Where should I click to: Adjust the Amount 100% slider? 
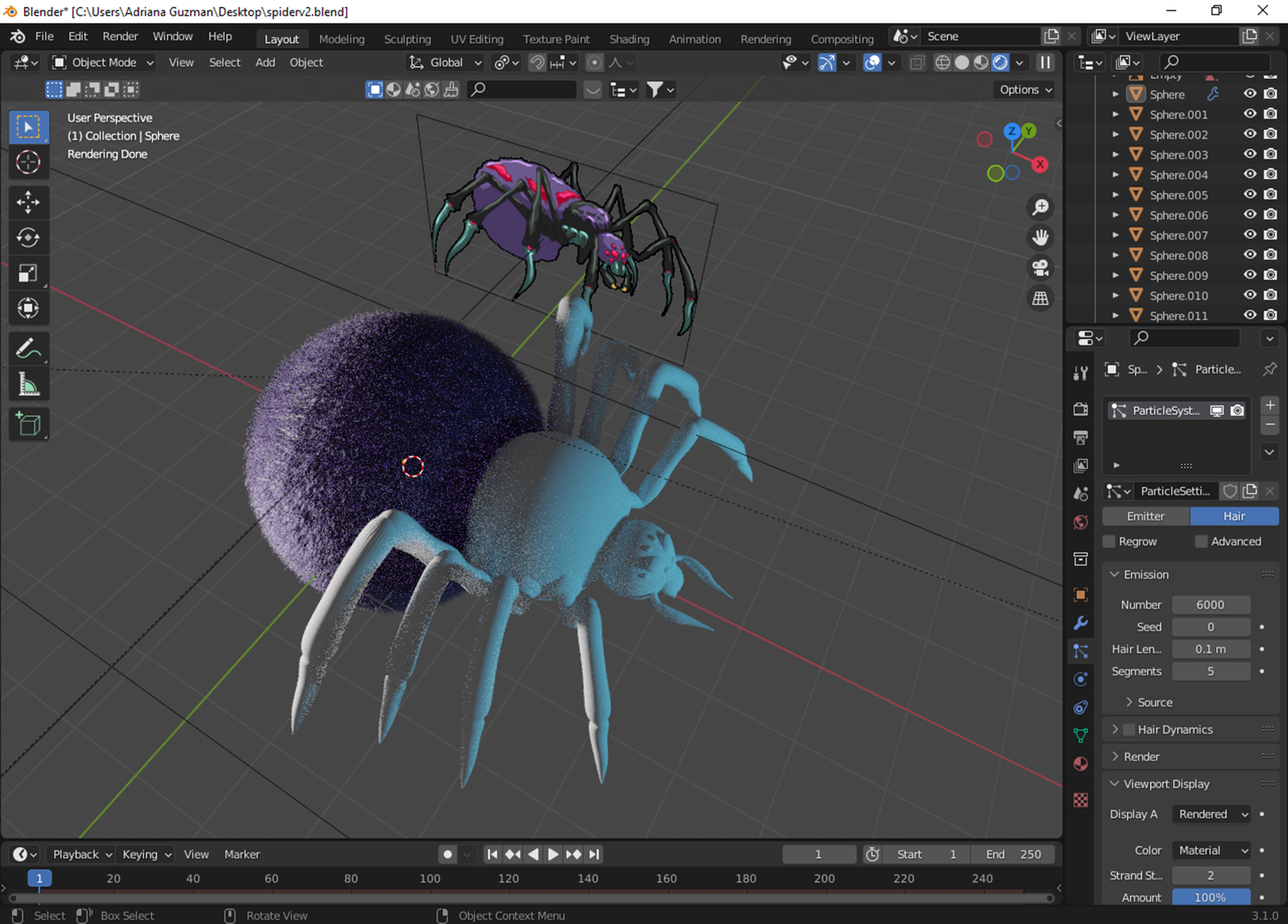point(1211,897)
